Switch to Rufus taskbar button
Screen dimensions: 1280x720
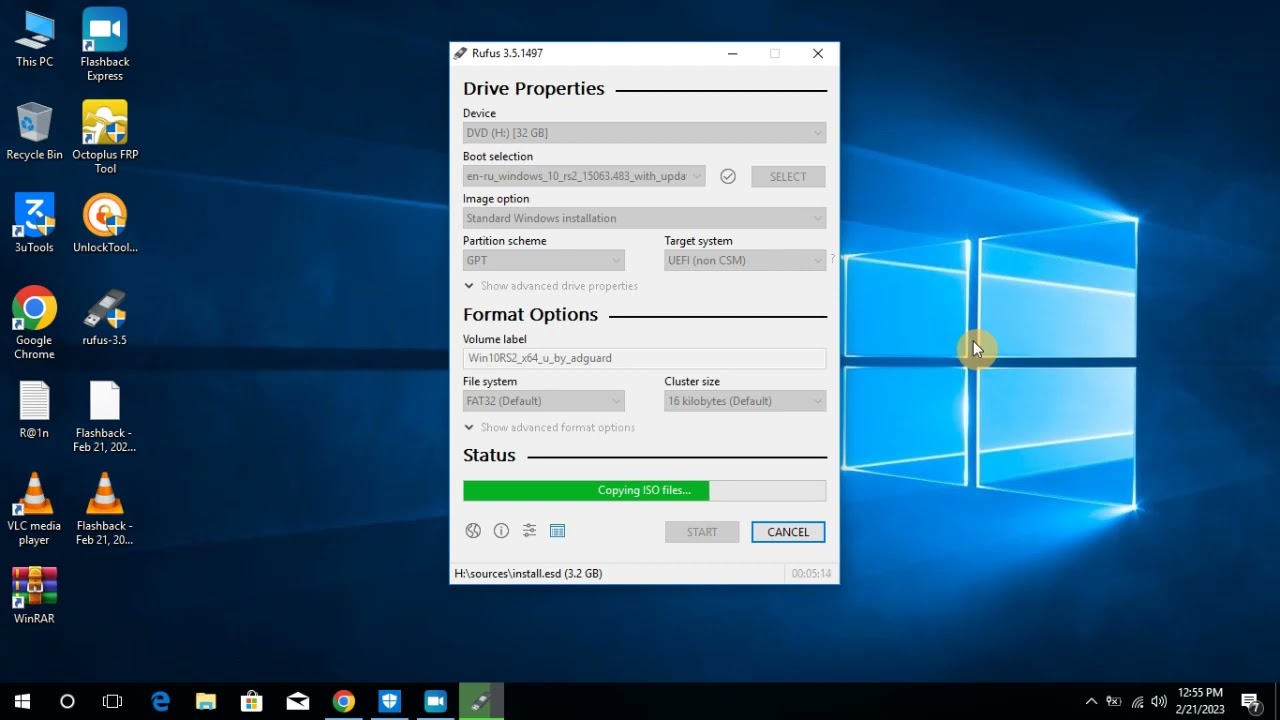click(x=481, y=701)
